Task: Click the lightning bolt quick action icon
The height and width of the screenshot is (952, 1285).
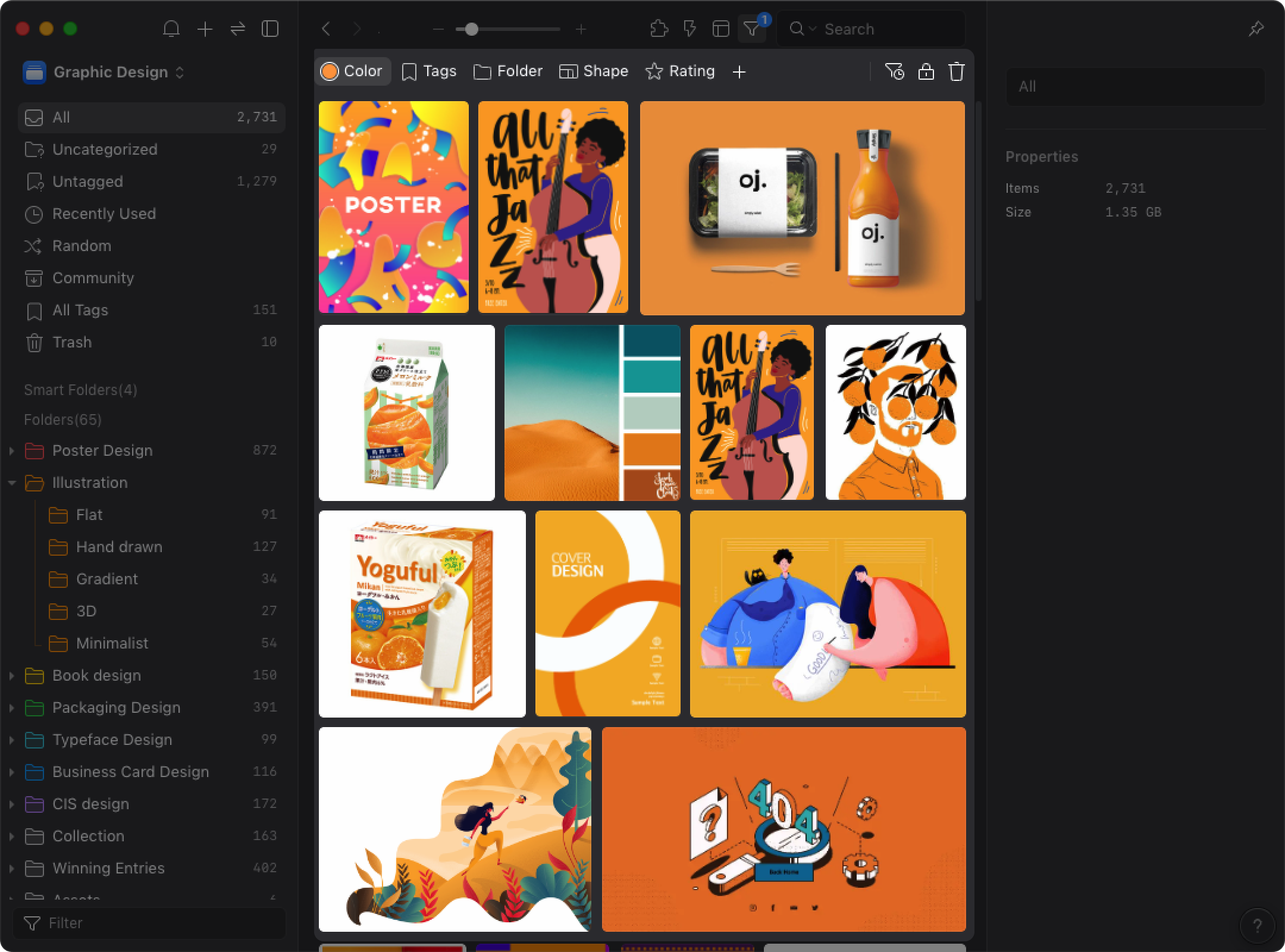Action: [690, 29]
